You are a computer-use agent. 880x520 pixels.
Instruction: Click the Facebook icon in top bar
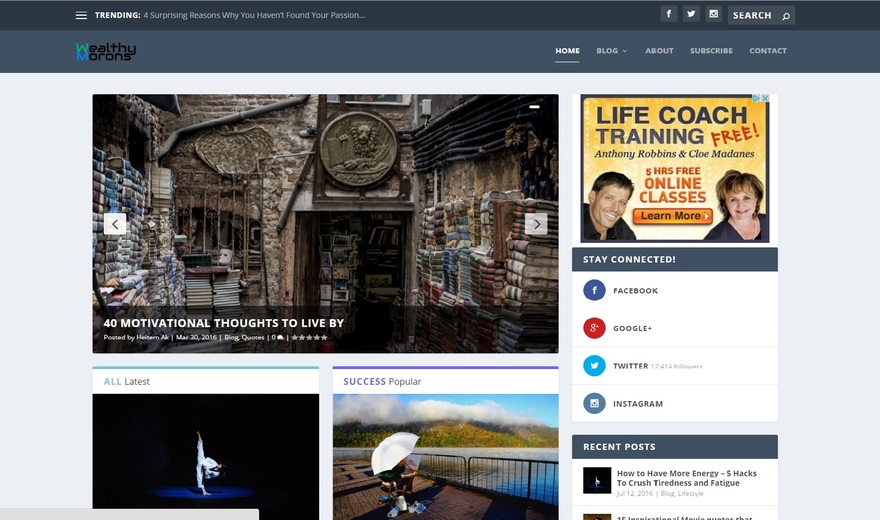tap(668, 14)
